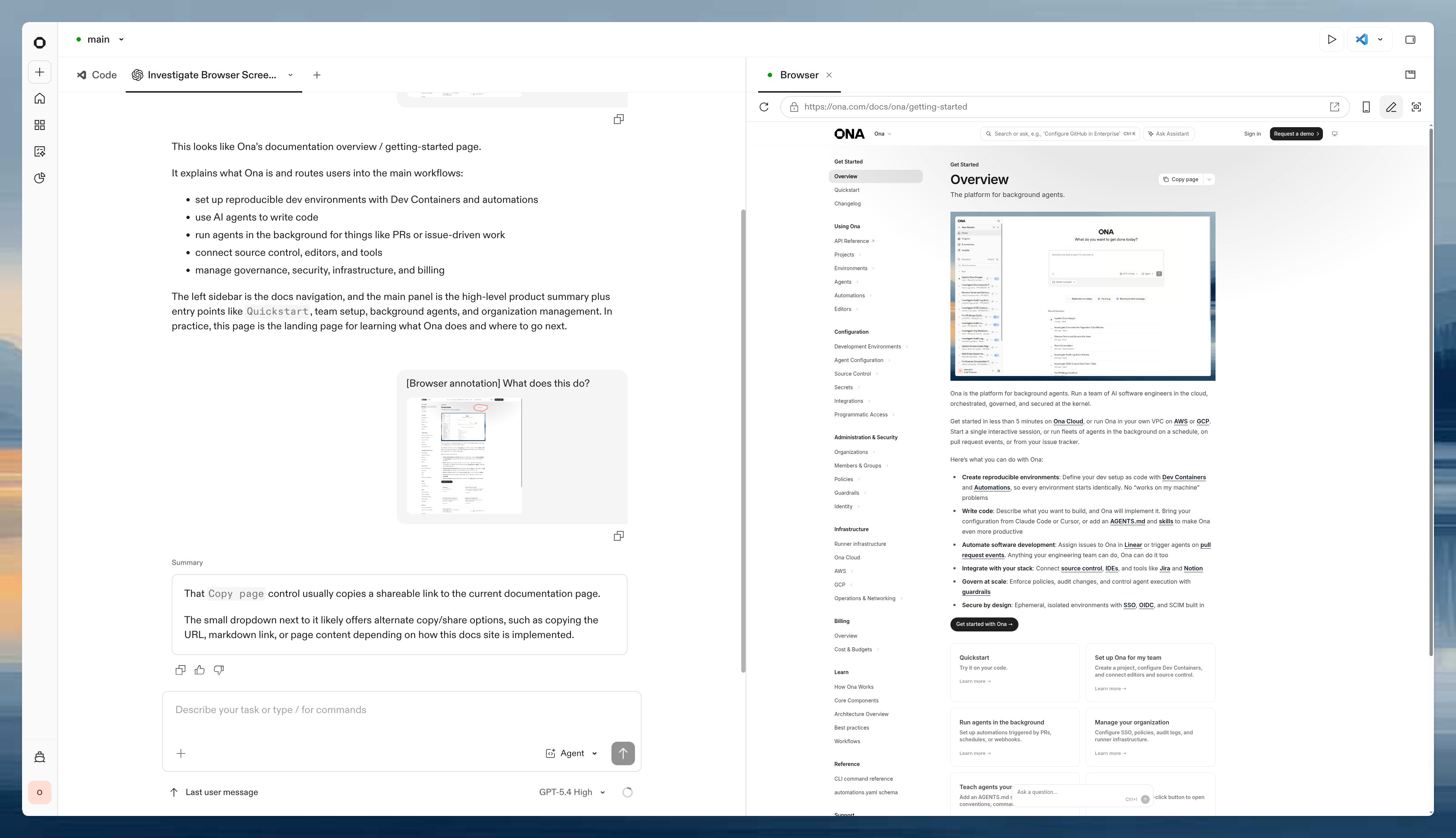
Task: Open the user avatar labeled O
Action: (40, 792)
